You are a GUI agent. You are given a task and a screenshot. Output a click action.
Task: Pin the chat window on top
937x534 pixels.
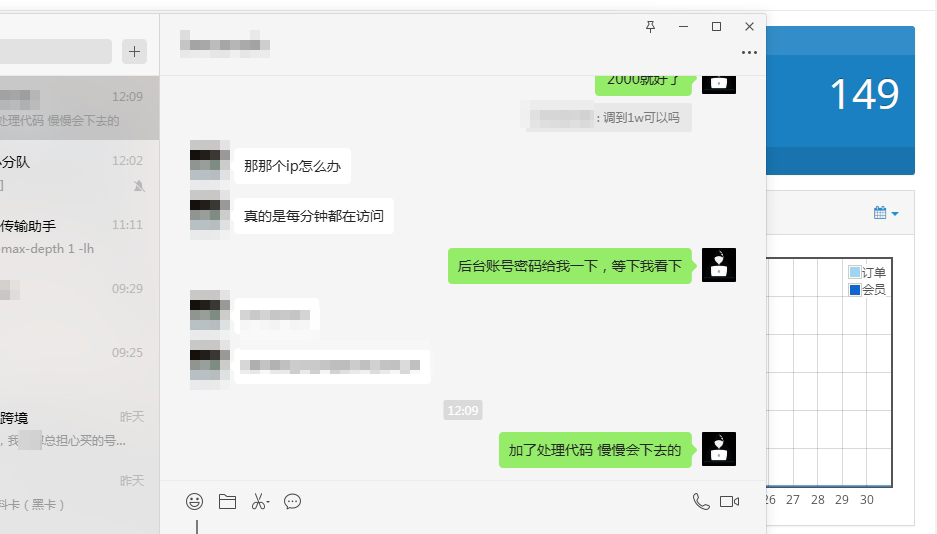click(x=650, y=26)
